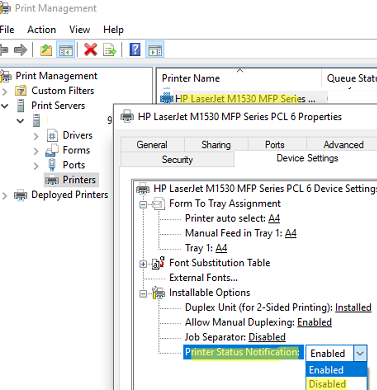Switch to the General tab
Image resolution: width=377 pixels, height=390 pixels.
point(152,145)
